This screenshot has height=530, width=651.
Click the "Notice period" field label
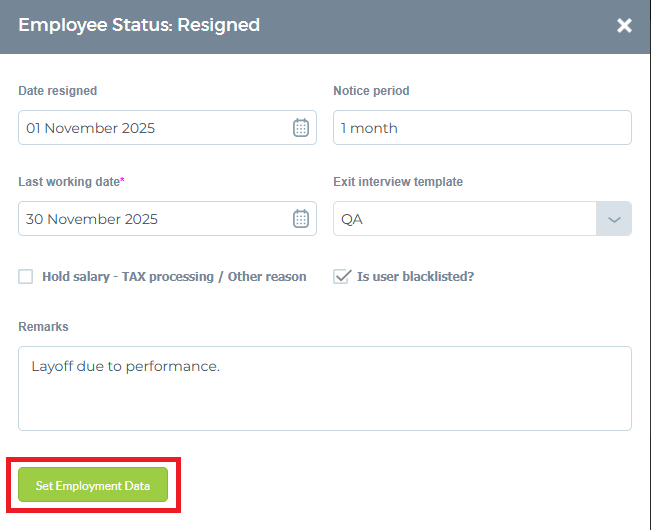(x=371, y=91)
